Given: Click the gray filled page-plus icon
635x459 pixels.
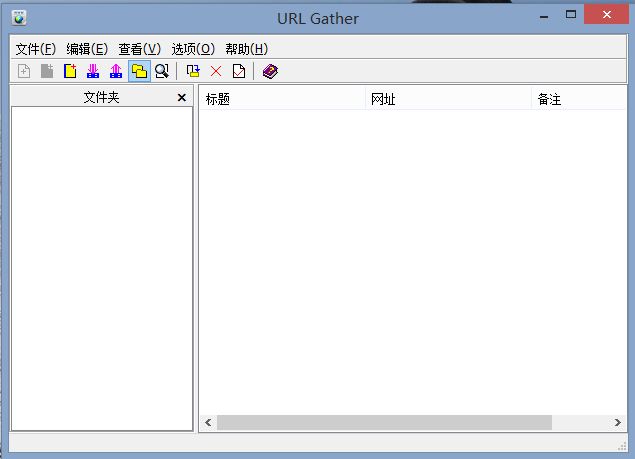Looking at the screenshot, I should [x=47, y=72].
